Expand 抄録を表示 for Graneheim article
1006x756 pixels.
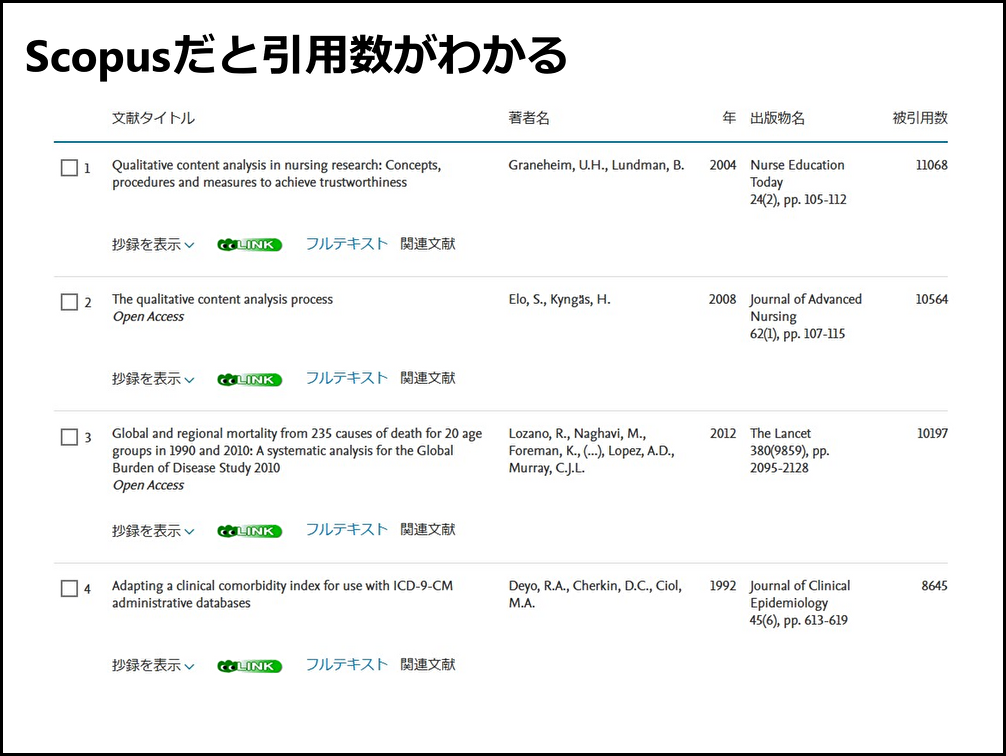153,245
